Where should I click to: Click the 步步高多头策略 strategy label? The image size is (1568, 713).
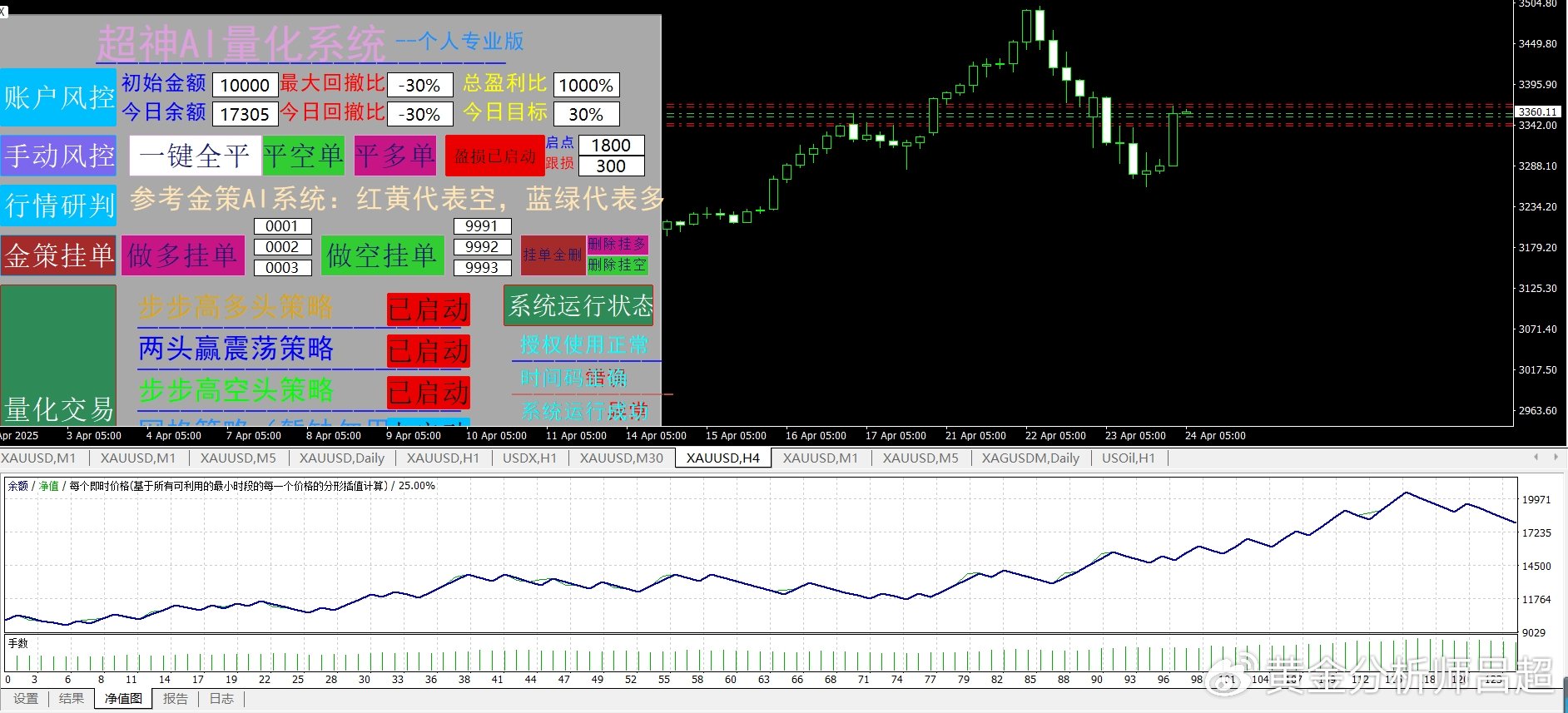coord(236,307)
